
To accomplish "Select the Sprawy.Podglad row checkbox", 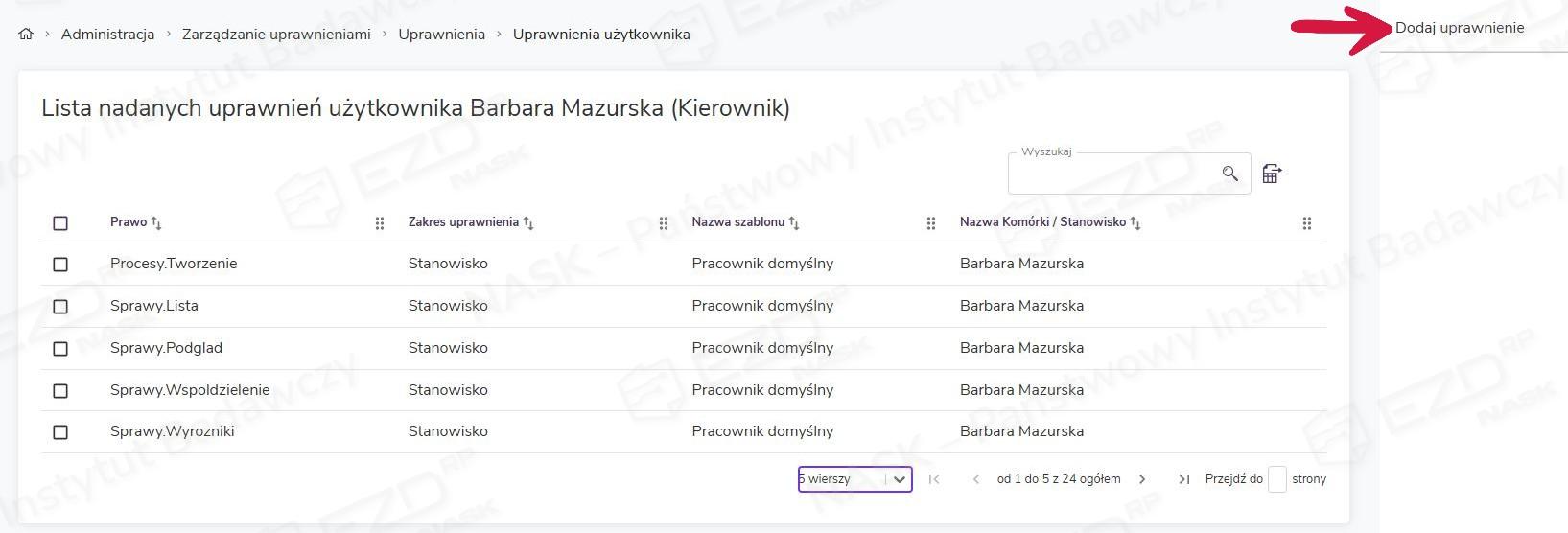I will [60, 348].
